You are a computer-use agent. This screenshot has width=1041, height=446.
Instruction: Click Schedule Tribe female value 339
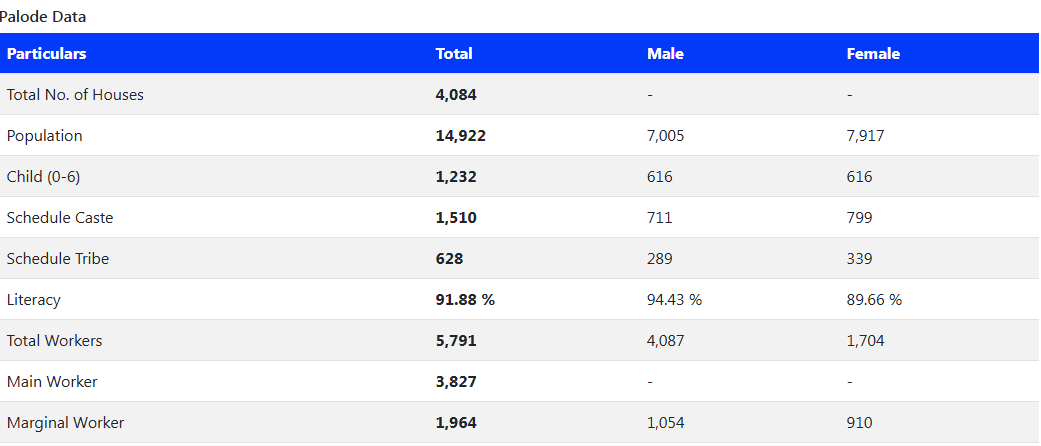859,259
